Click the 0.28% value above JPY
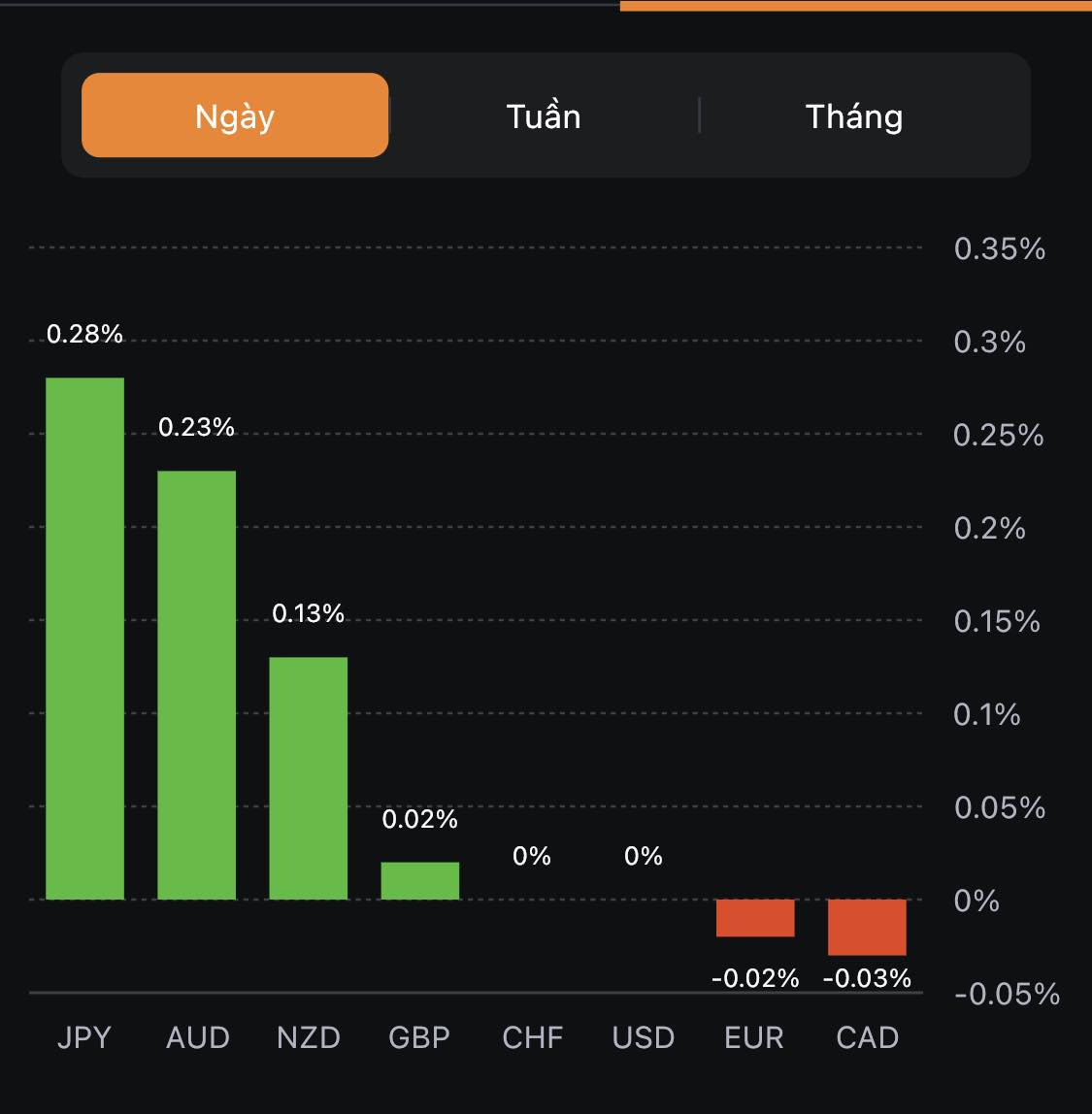 point(85,334)
